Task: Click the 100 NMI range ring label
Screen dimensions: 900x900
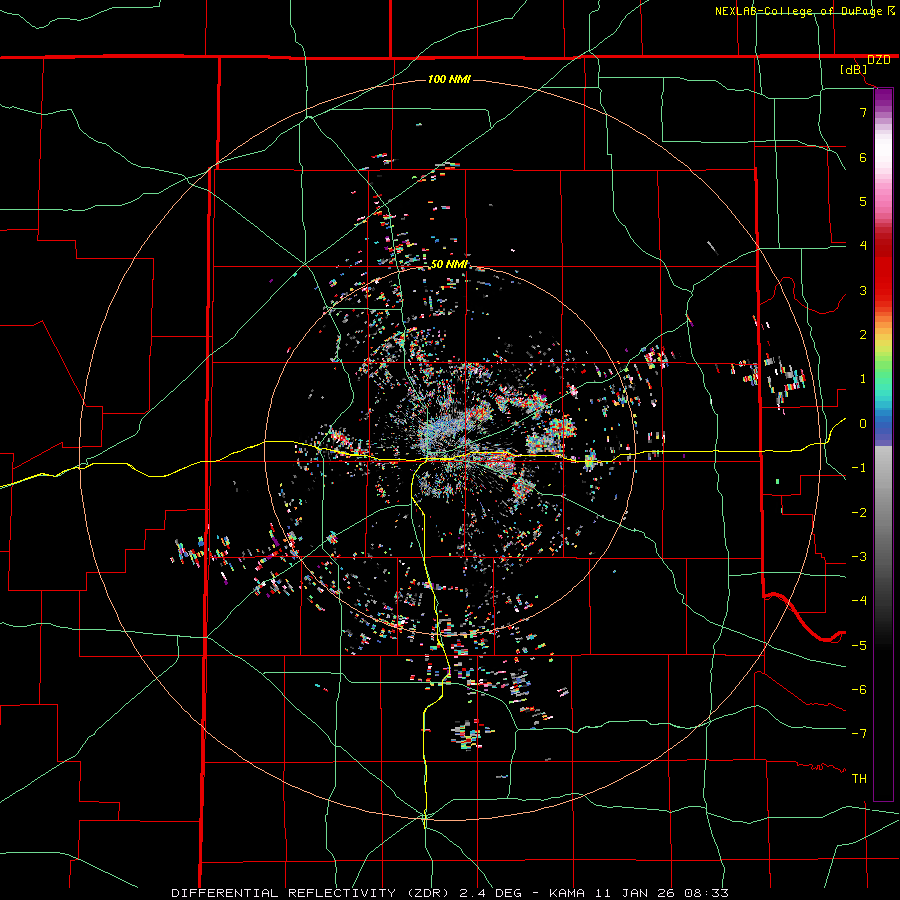Action: 449,79
